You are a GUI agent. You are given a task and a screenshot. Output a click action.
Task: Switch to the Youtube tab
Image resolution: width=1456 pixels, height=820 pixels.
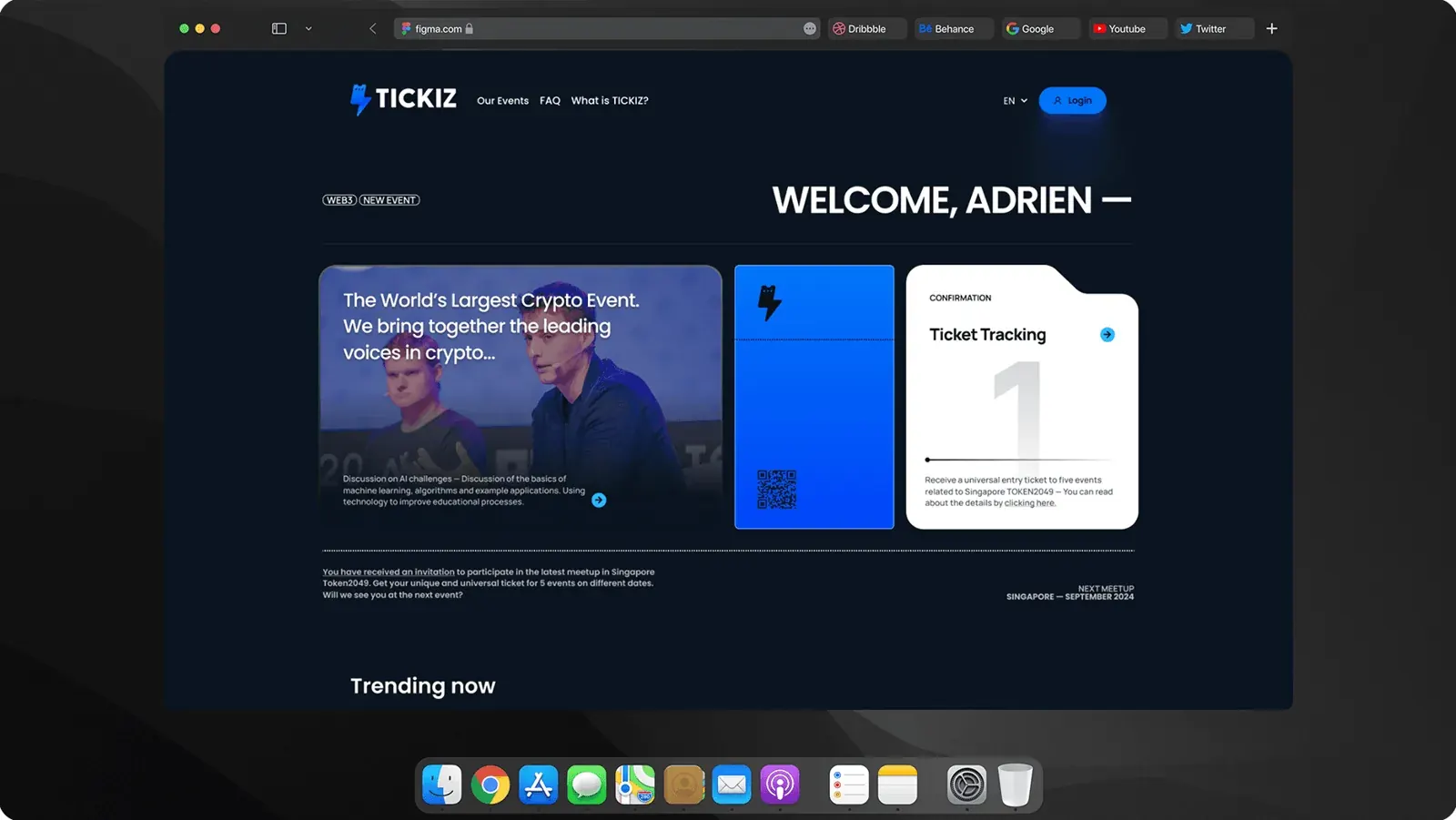click(x=1127, y=28)
